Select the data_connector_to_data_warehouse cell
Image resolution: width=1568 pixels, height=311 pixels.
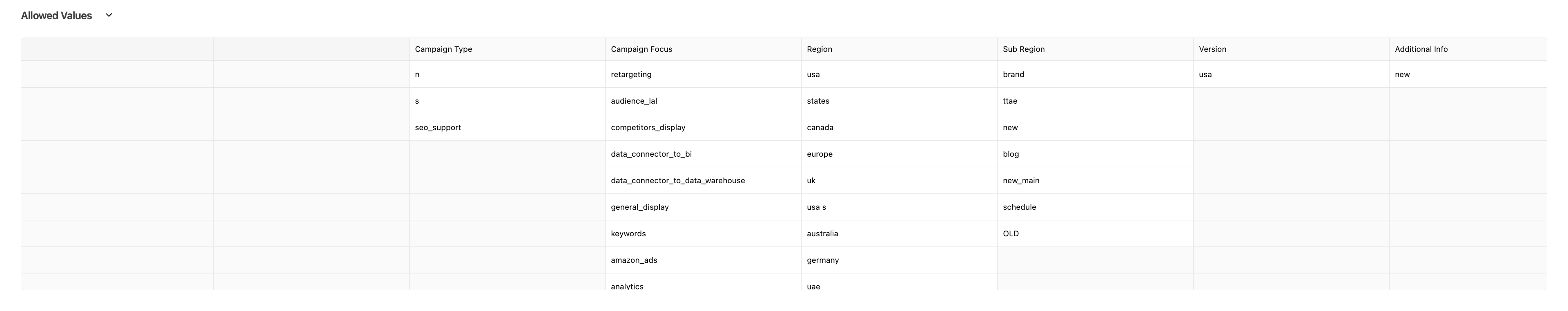pyautogui.click(x=677, y=181)
